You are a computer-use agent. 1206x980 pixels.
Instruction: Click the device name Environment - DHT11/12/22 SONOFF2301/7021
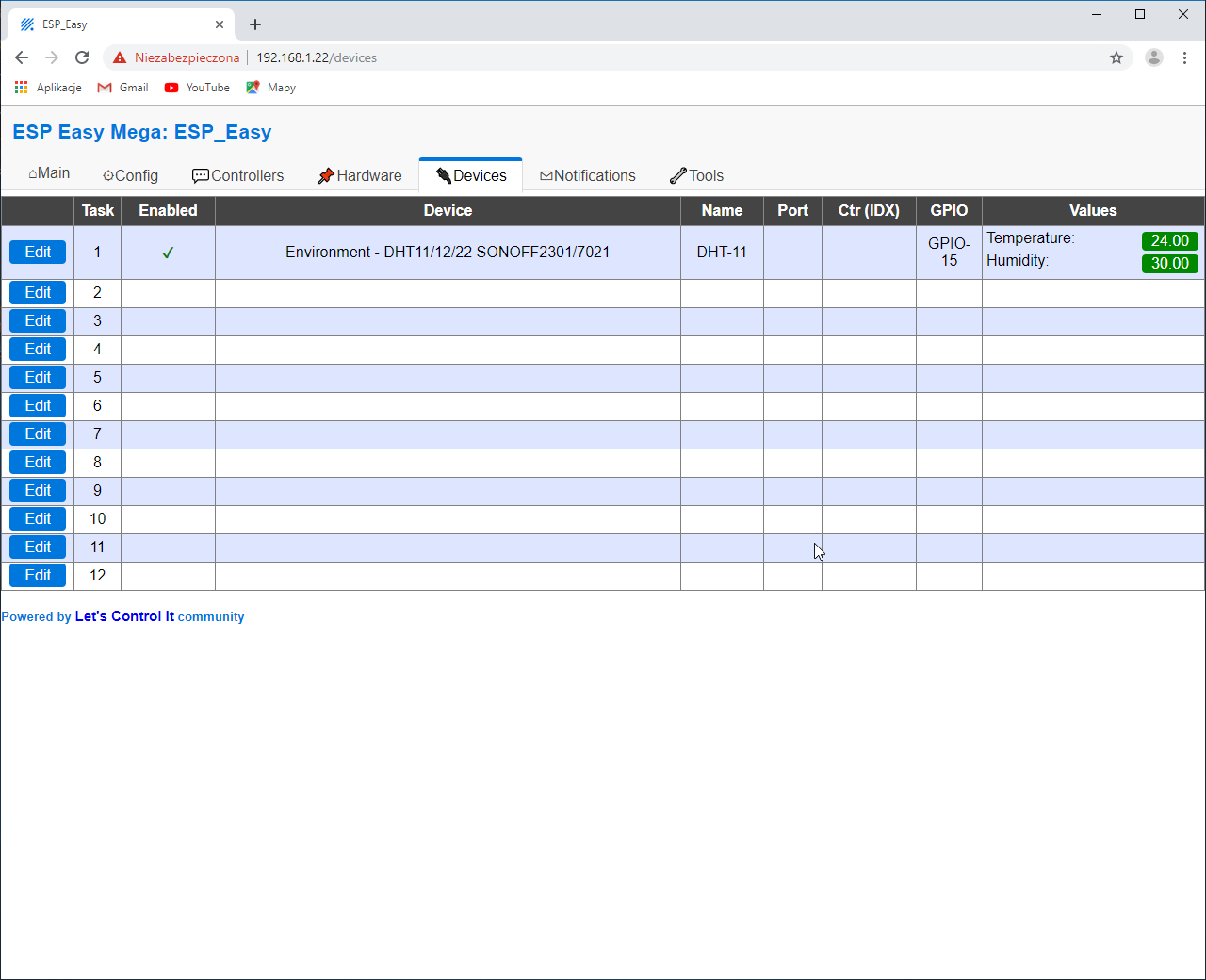click(448, 252)
